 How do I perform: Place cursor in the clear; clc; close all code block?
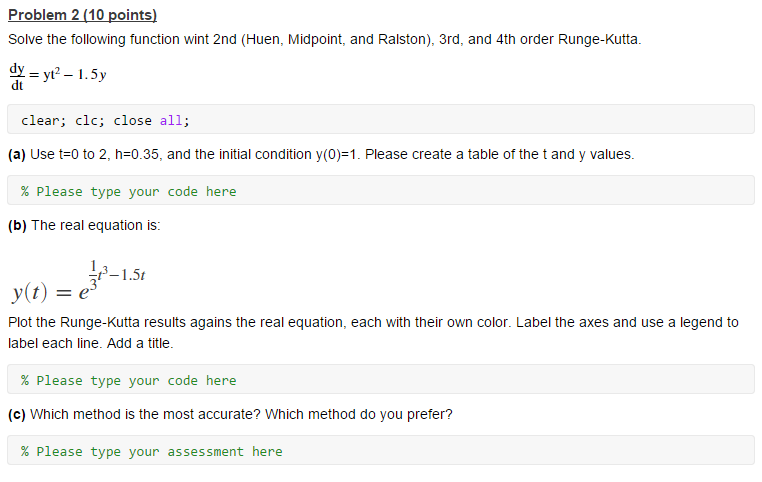[381, 120]
